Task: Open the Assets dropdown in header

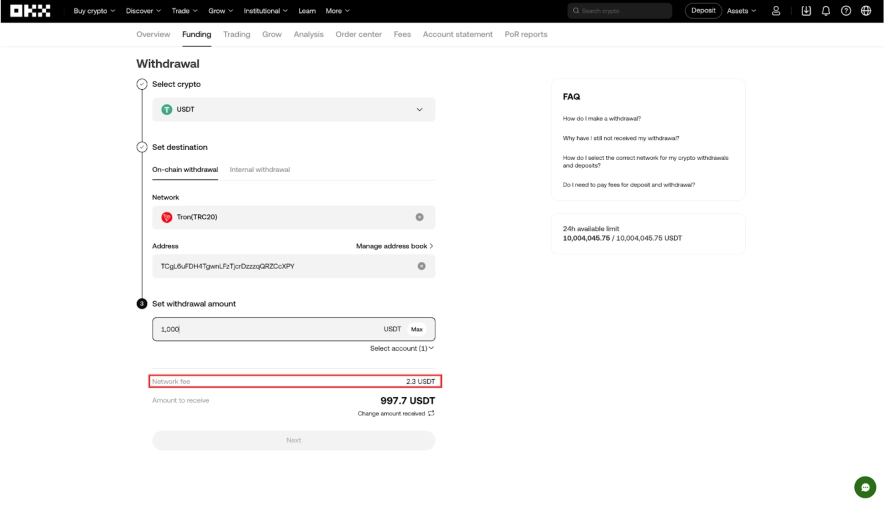Action: [x=741, y=11]
